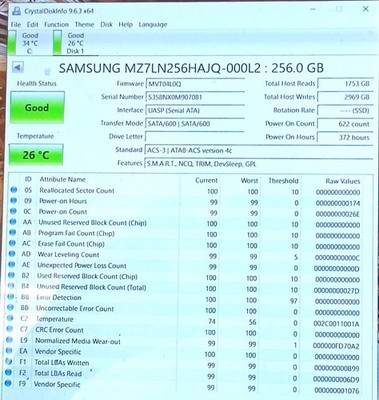Click the previous disk arrow button

(x=17, y=68)
